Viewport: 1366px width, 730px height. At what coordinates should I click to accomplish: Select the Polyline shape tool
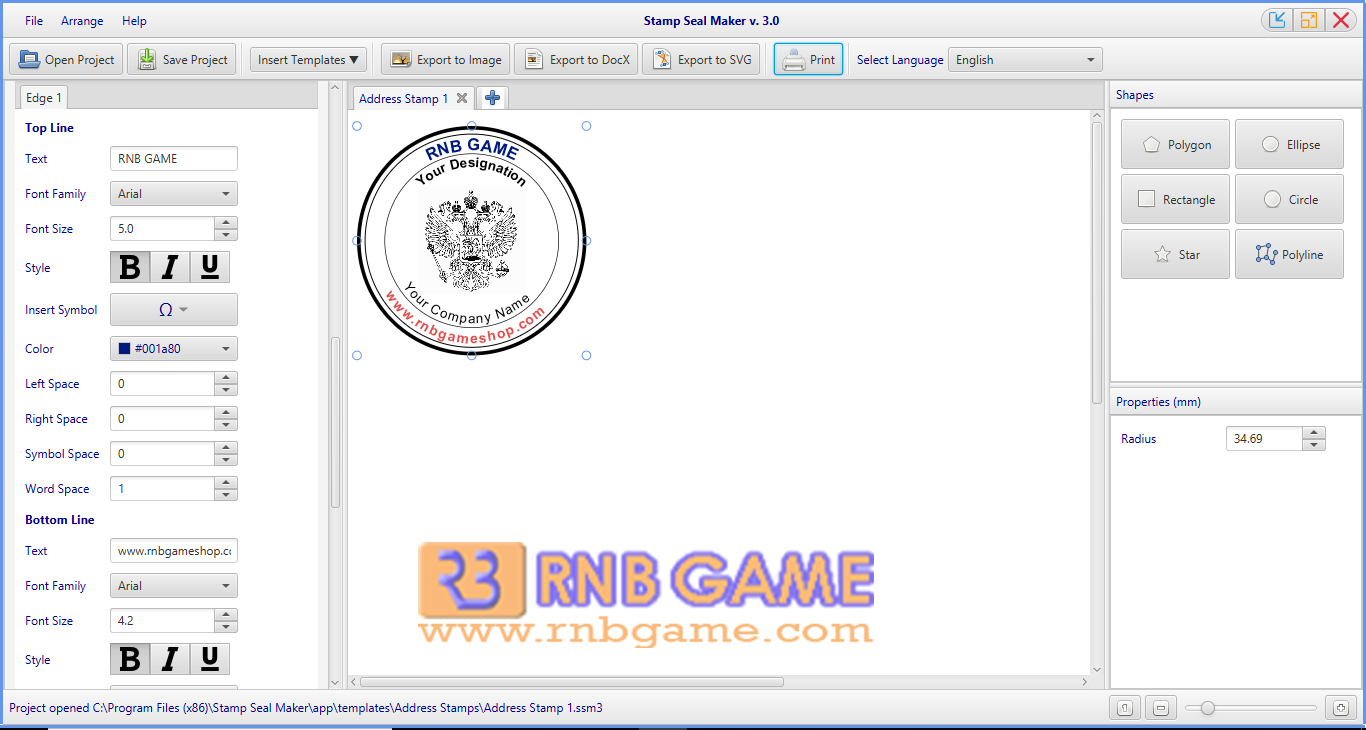pos(1289,255)
